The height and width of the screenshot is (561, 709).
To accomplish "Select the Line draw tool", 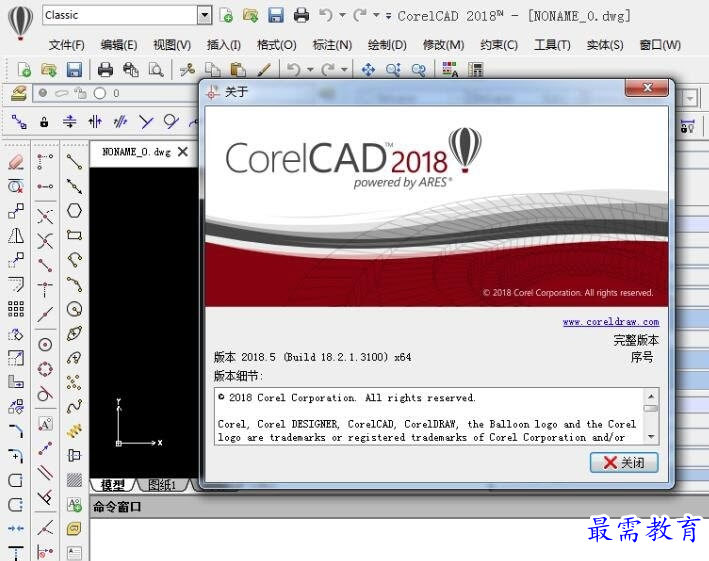I will 74,161.
